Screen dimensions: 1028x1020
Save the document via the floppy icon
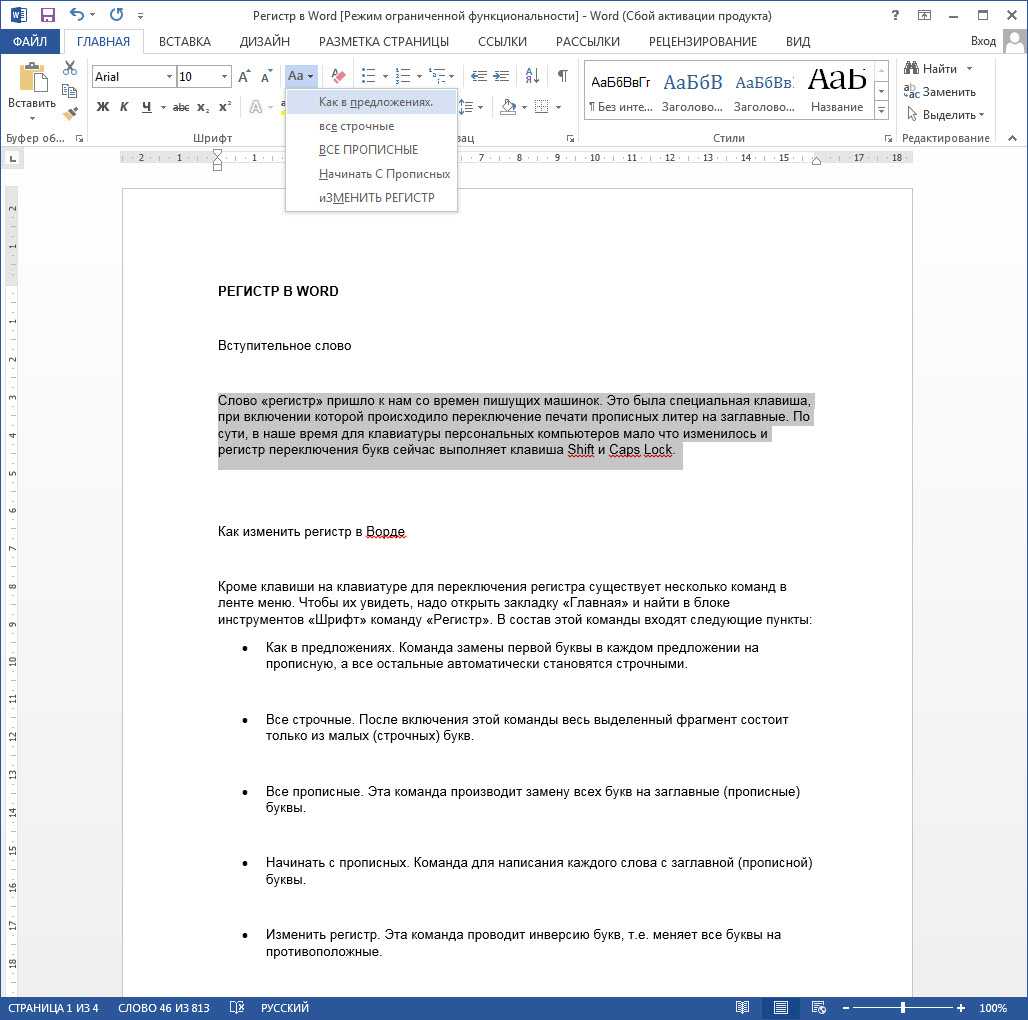click(47, 15)
